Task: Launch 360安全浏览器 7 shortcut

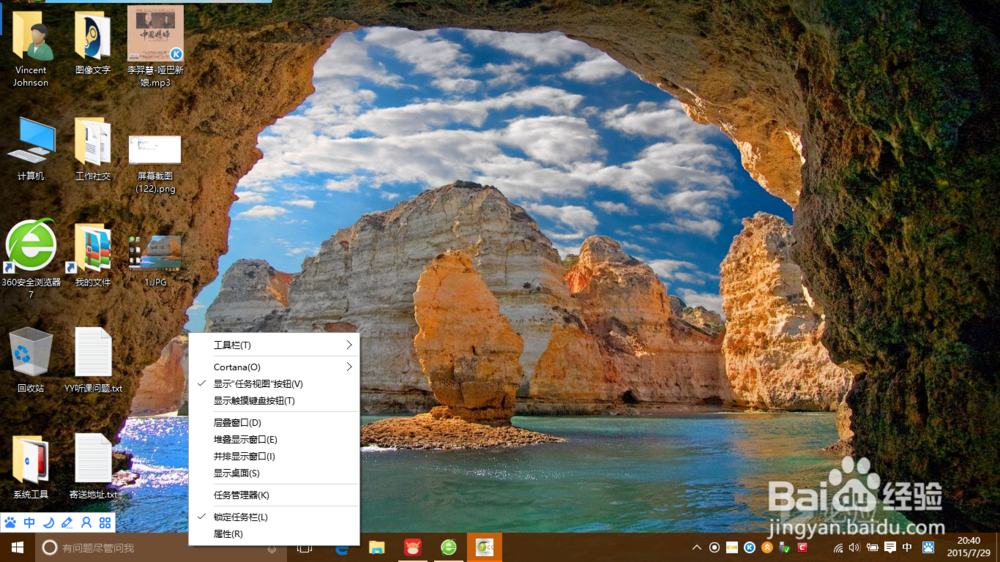Action: click(x=31, y=258)
